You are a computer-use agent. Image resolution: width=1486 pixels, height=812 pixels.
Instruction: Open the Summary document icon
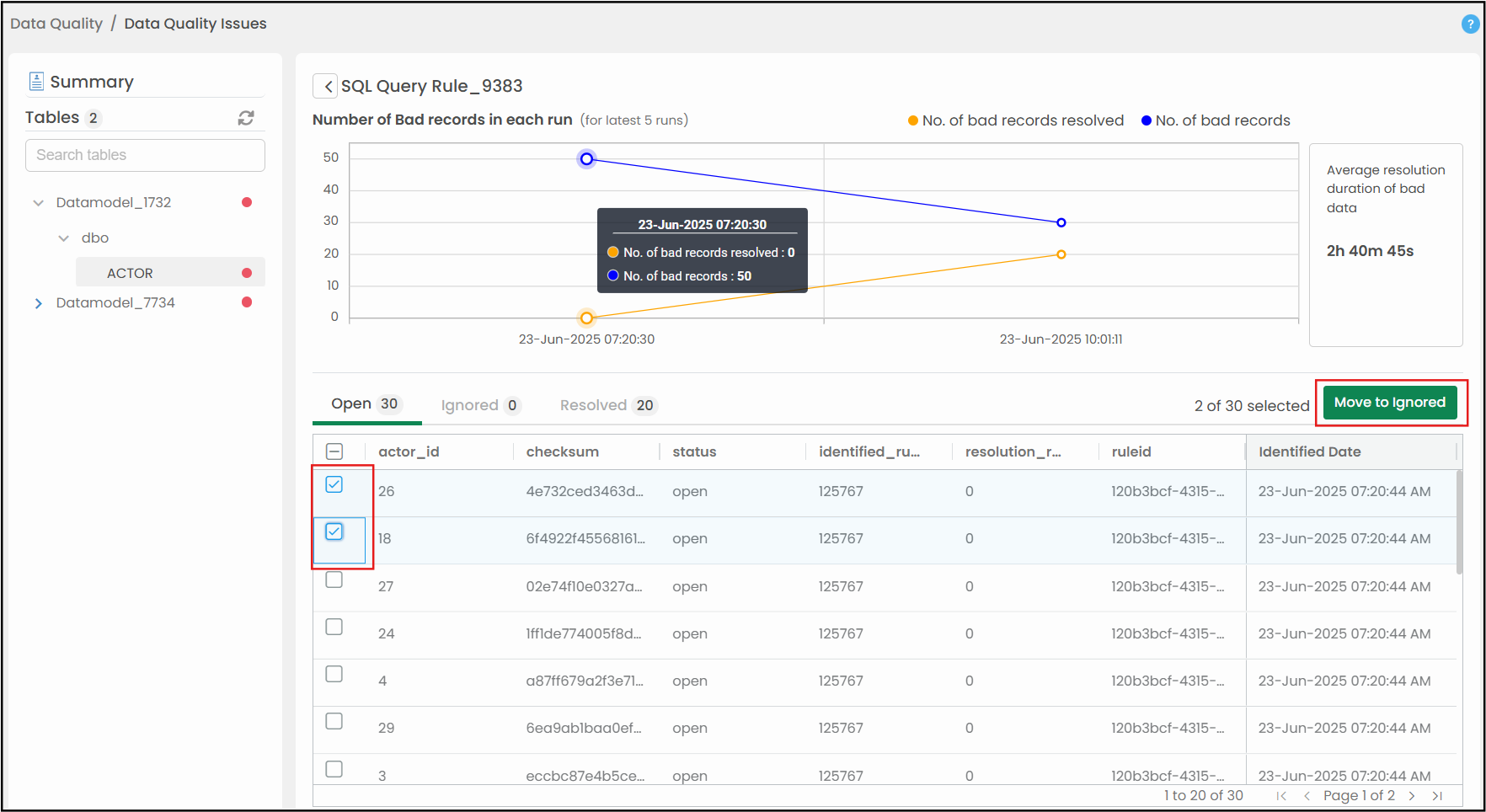point(36,82)
